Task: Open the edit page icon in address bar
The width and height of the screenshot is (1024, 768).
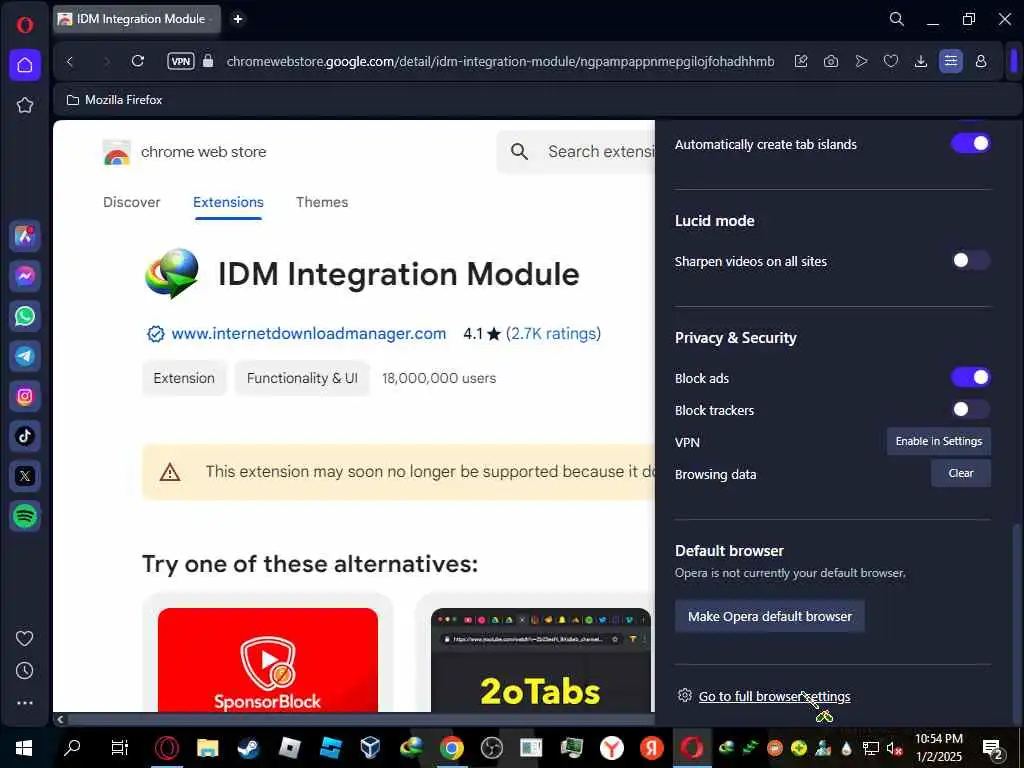Action: coord(801,61)
